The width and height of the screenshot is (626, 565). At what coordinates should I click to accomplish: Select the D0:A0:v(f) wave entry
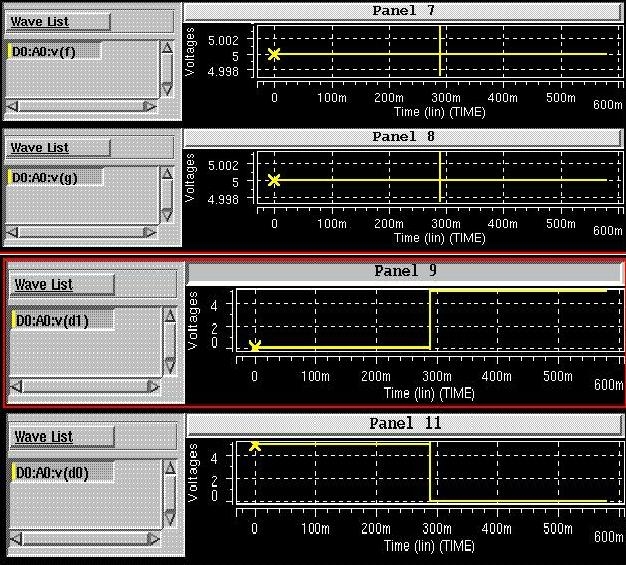tap(54, 52)
